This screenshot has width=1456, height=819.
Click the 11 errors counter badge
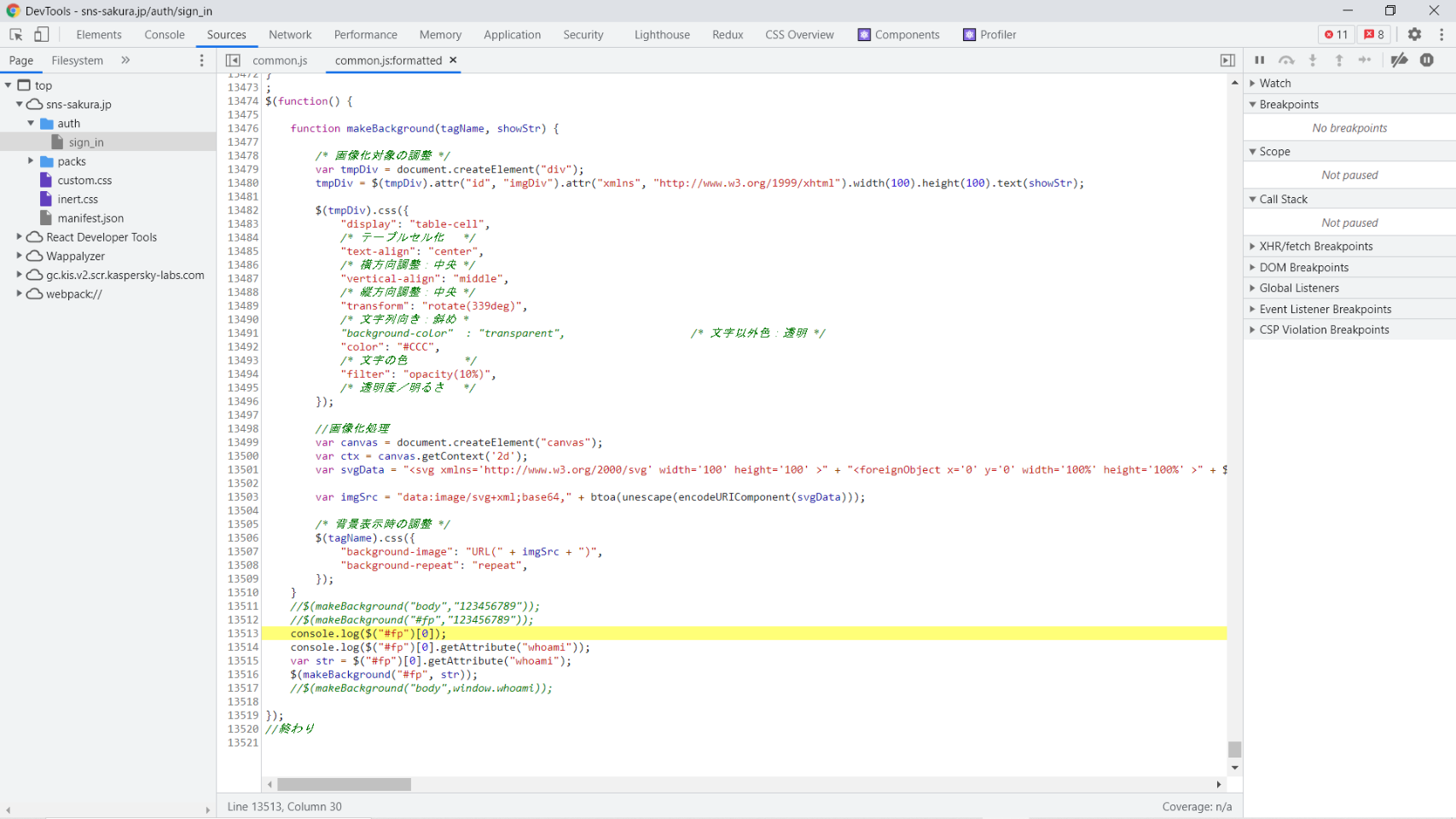coord(1336,35)
